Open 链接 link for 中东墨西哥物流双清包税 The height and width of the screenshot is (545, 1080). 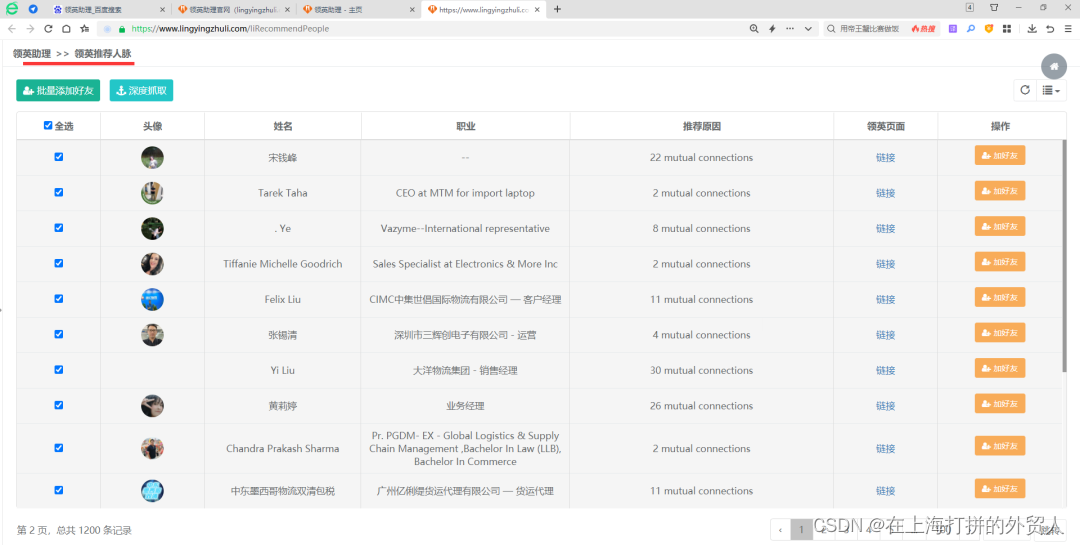[x=885, y=491]
